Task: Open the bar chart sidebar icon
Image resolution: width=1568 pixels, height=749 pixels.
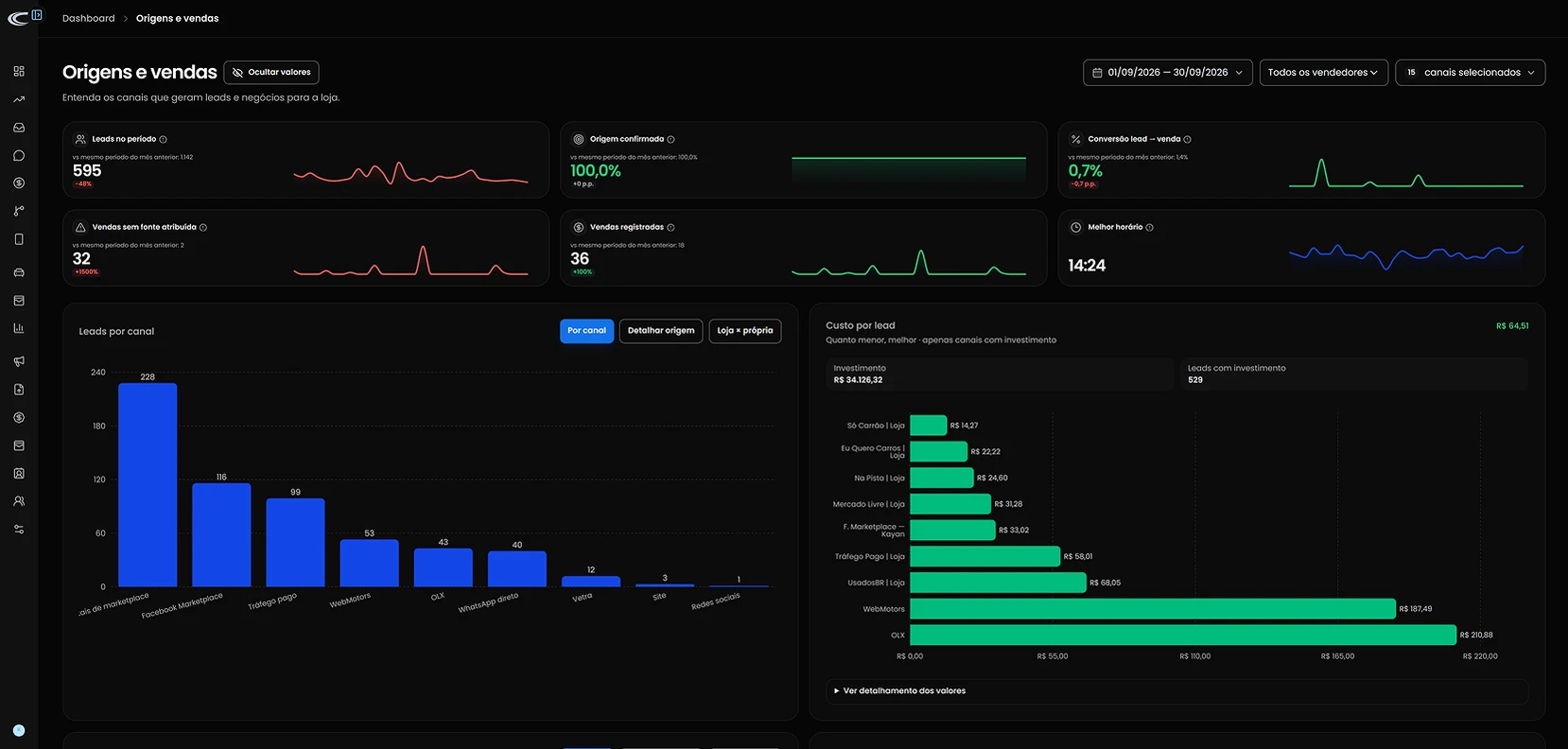Action: click(19, 328)
